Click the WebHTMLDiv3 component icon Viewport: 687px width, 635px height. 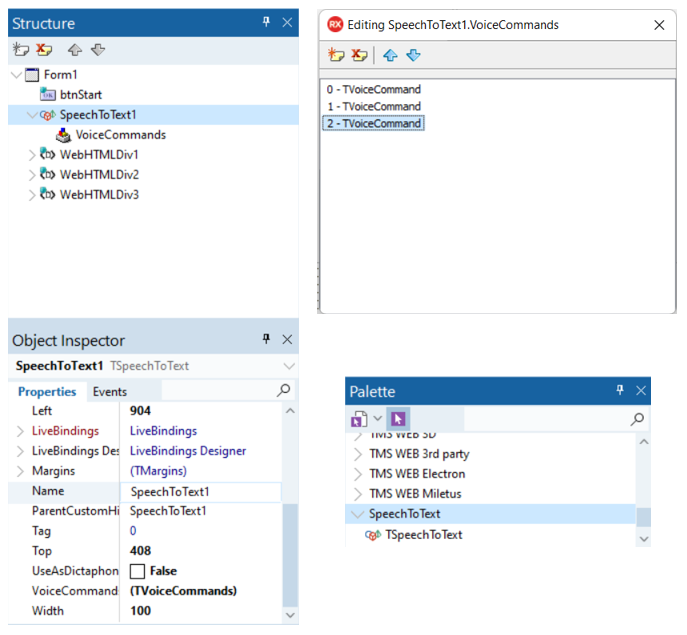pos(48,194)
